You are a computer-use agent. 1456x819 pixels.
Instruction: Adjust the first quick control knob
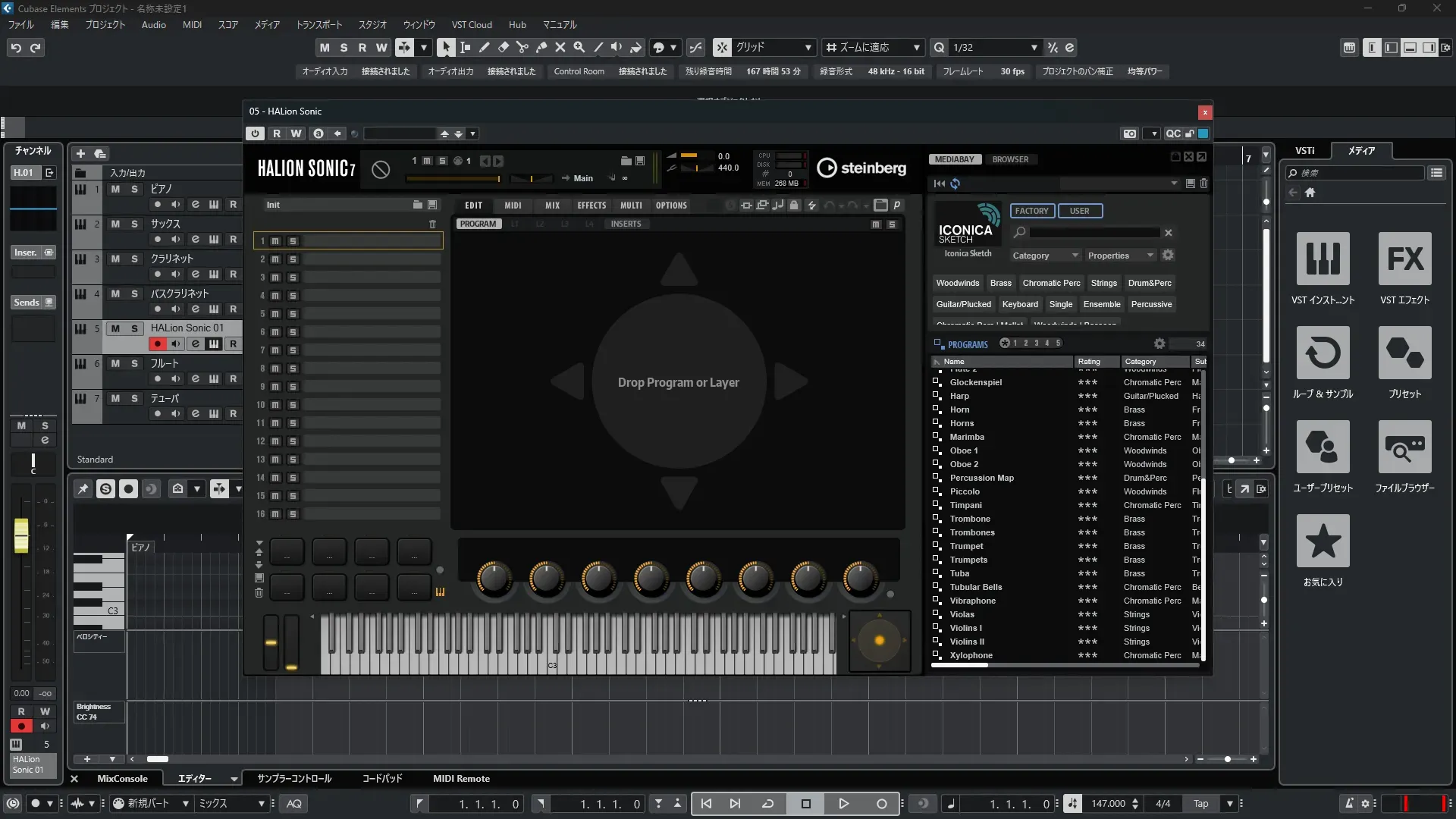pos(494,579)
